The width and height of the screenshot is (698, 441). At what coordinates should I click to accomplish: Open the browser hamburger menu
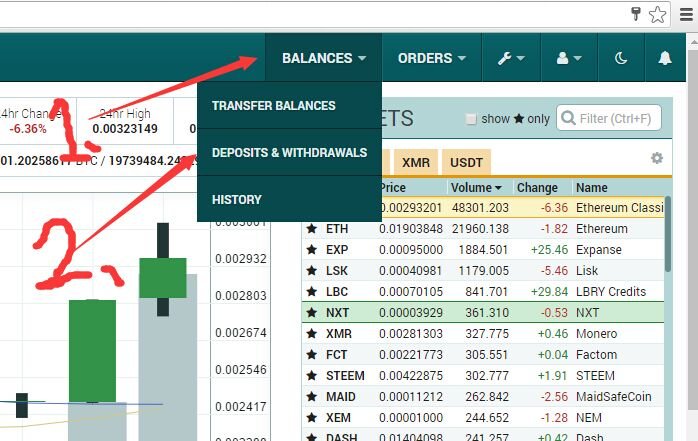click(x=686, y=15)
